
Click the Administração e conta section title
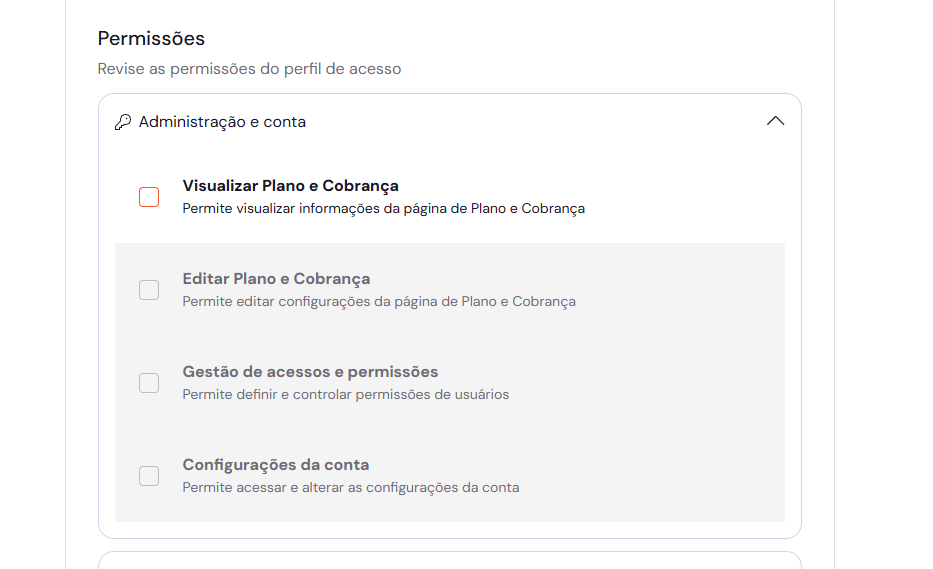pos(222,122)
